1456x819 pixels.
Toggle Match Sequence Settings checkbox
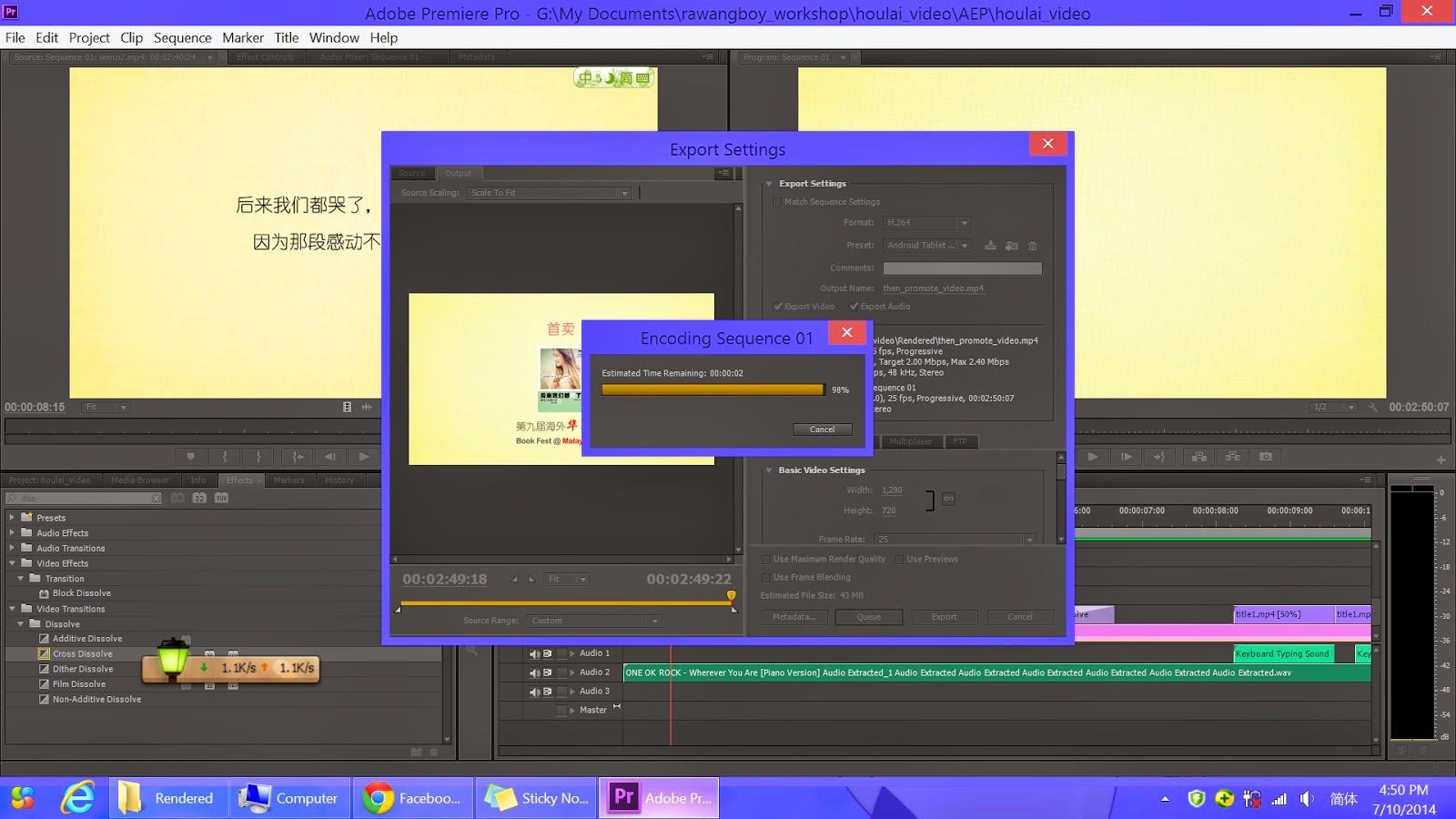(777, 202)
